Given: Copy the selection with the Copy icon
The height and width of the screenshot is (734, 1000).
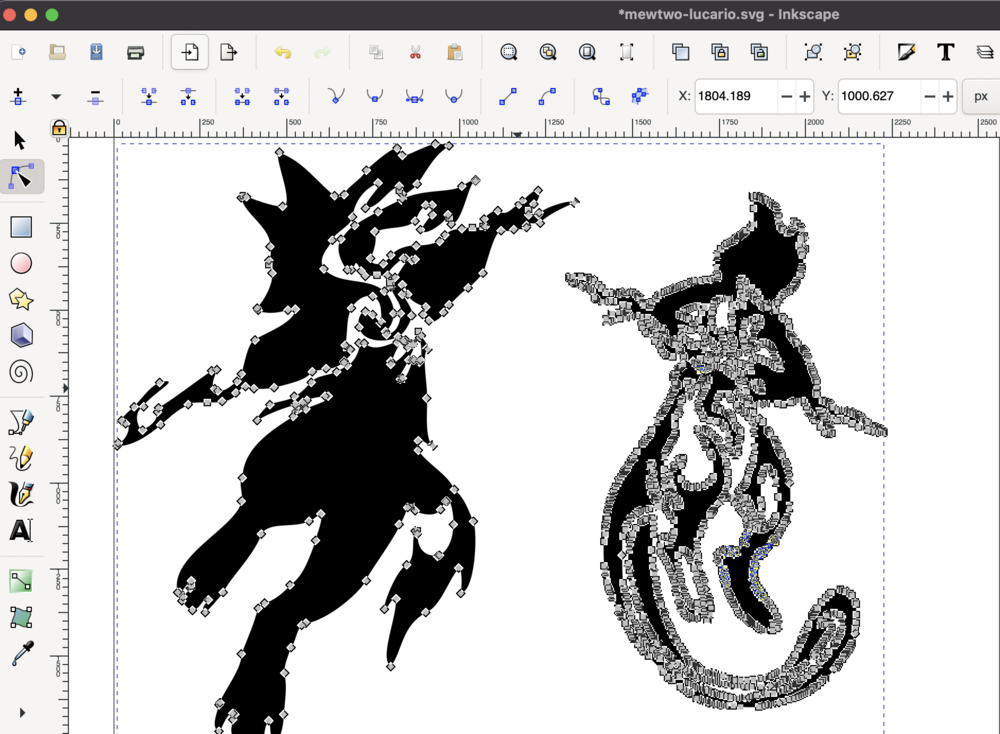Looking at the screenshot, I should pos(376,52).
